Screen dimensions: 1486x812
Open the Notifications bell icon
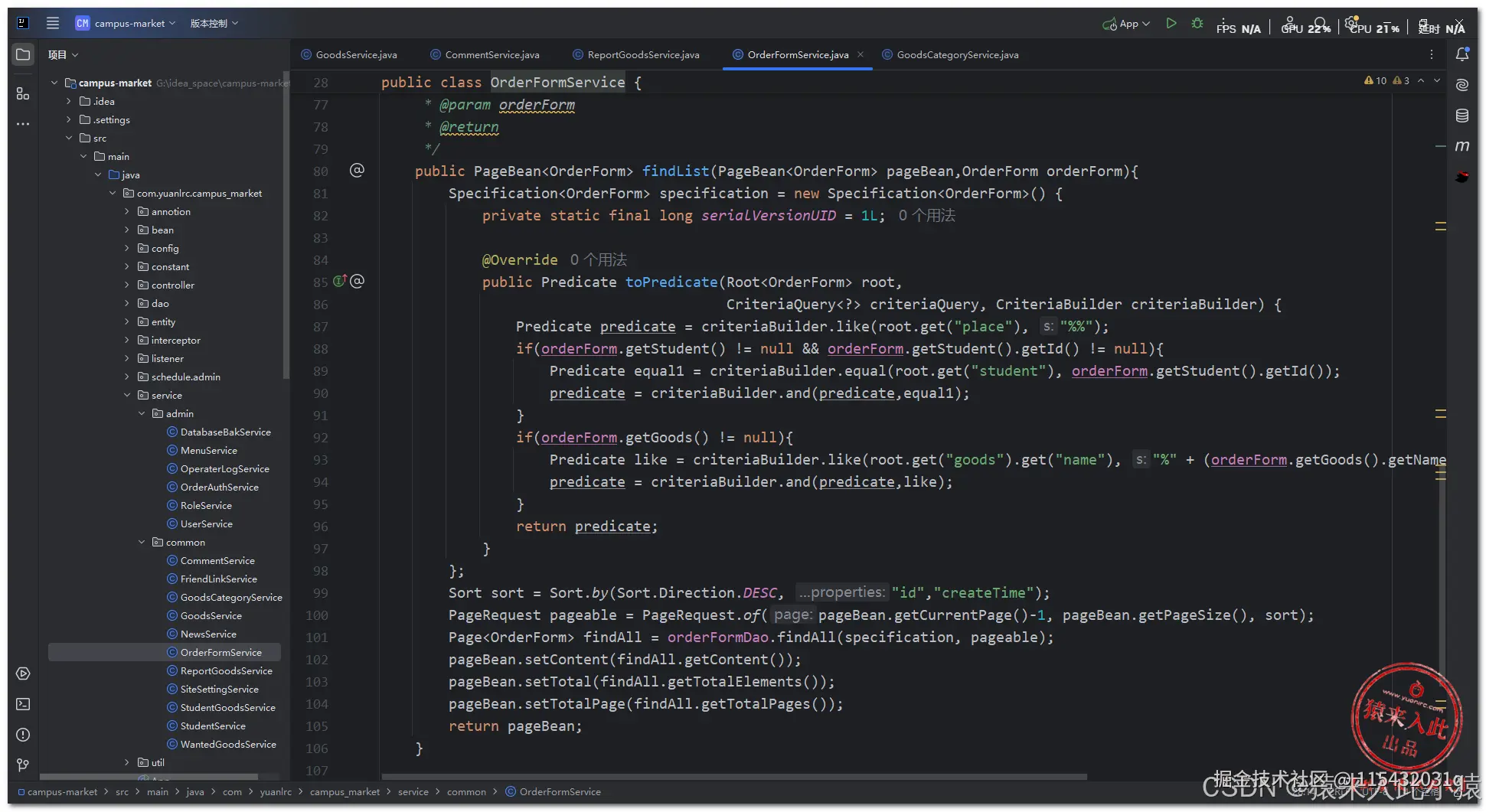[x=1462, y=54]
